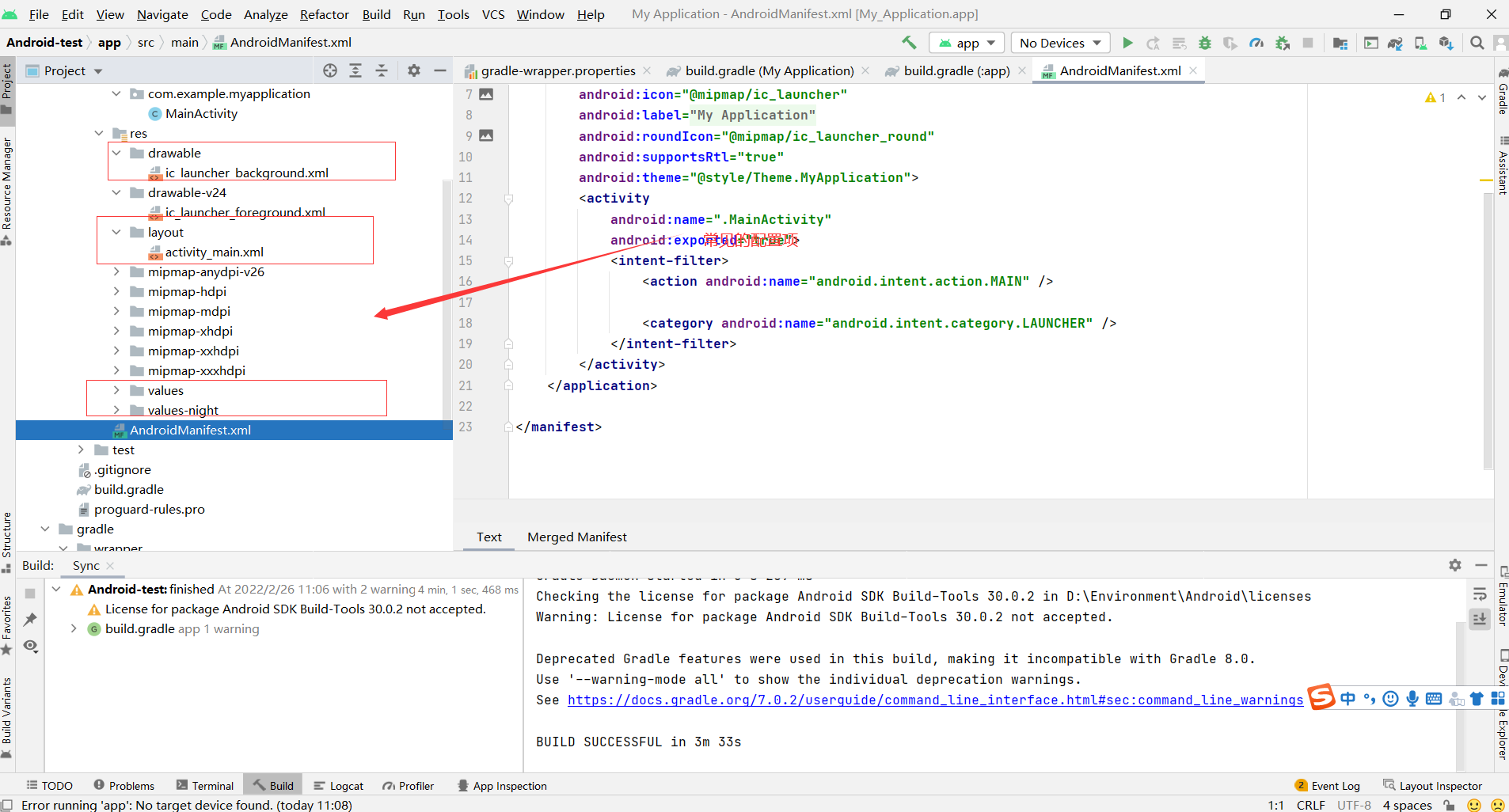Screen dimensions: 1509x812
Task: Hide the Project panel with minus icon
Action: [x=440, y=70]
